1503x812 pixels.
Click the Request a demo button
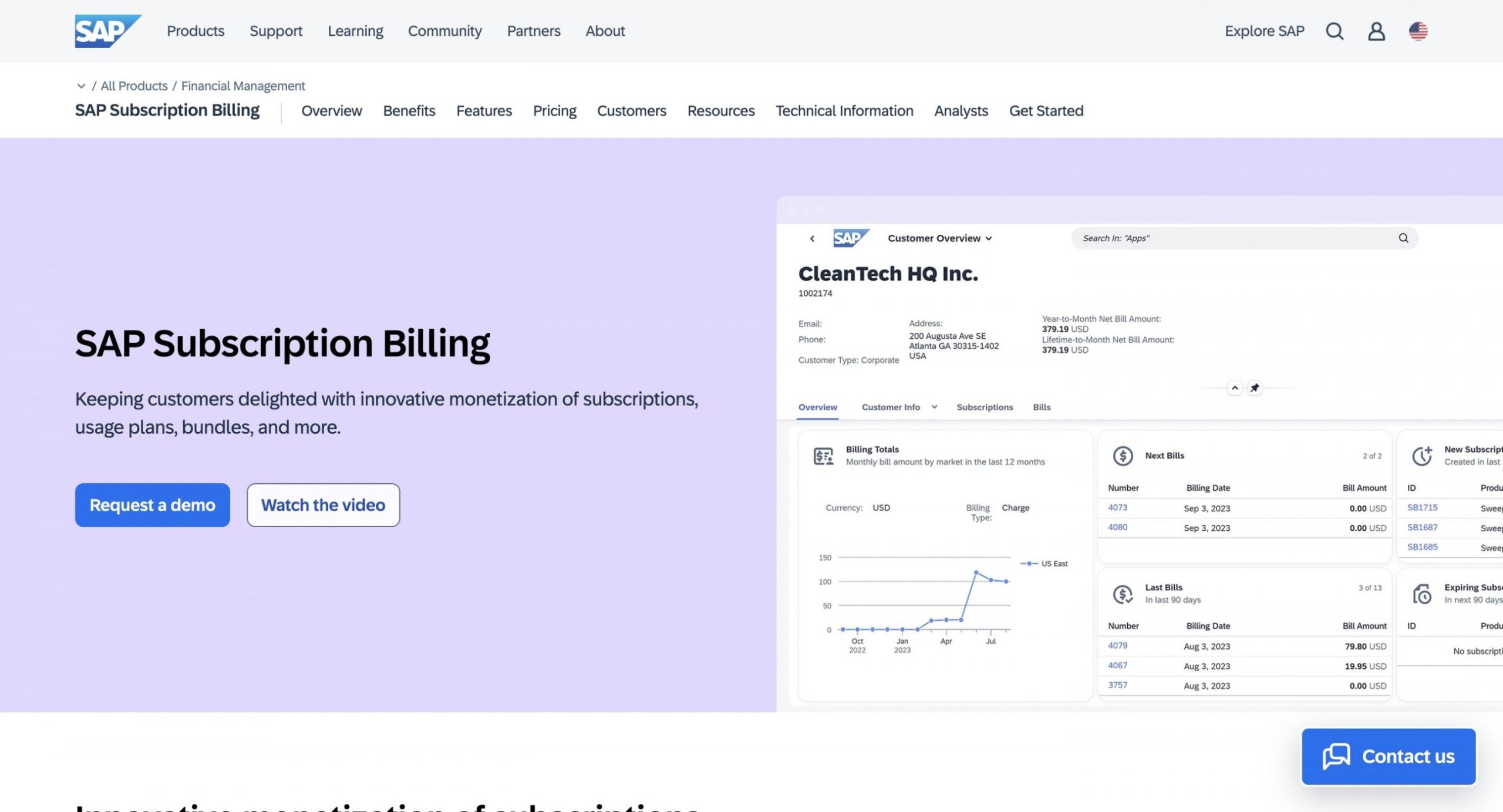[x=153, y=505]
